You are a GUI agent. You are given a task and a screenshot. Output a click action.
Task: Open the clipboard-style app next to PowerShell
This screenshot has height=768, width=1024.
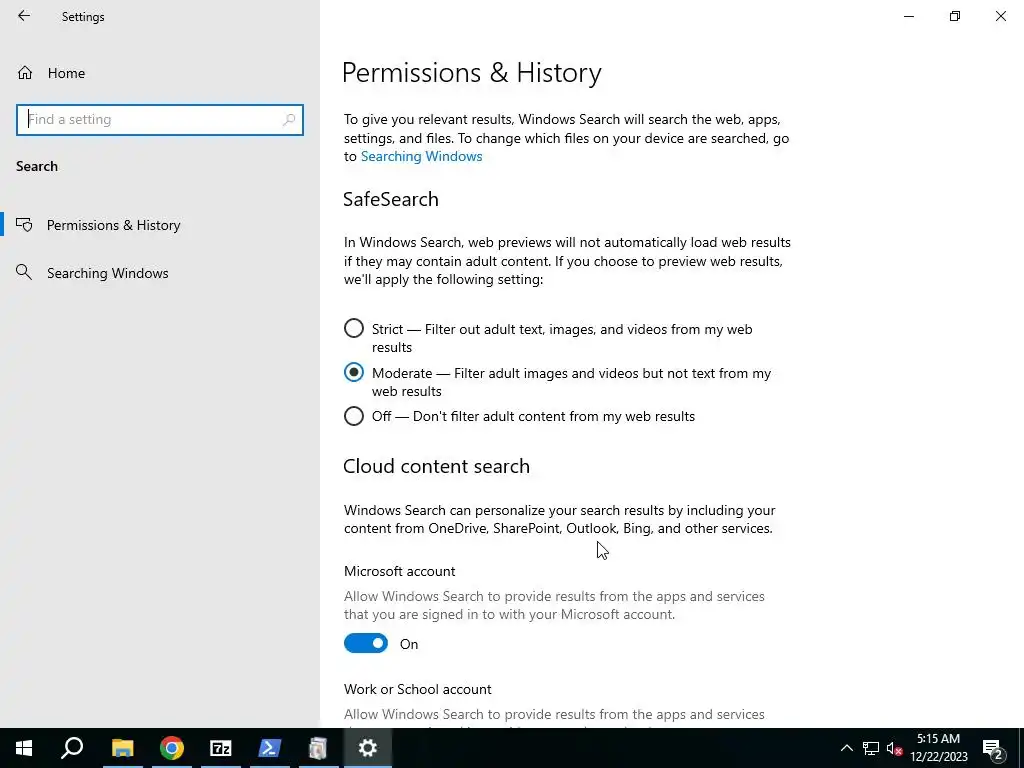coord(318,748)
